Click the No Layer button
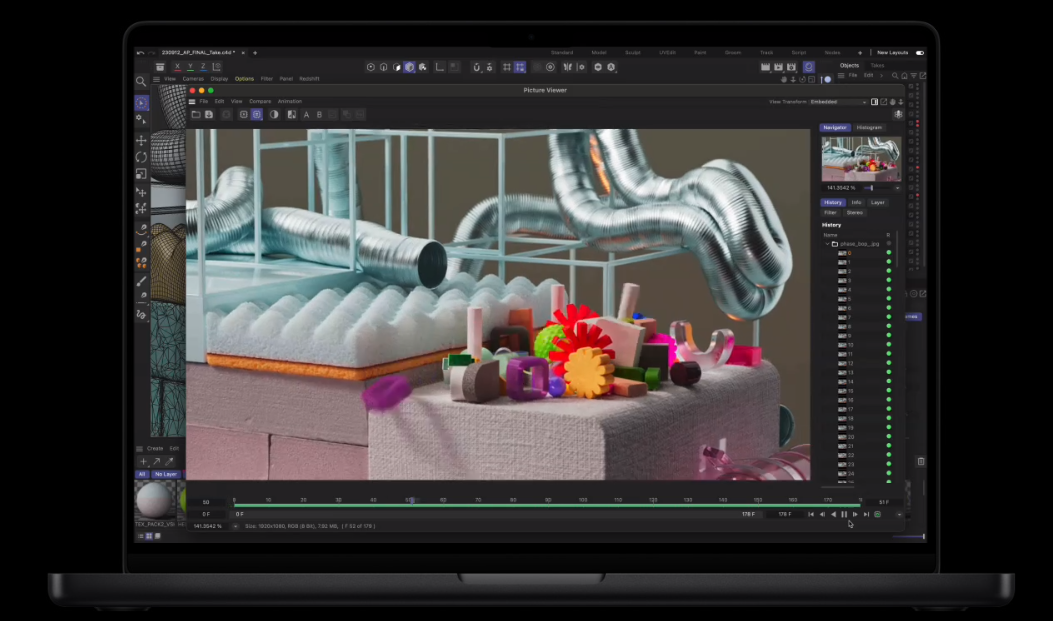This screenshot has width=1053, height=621. click(165, 474)
